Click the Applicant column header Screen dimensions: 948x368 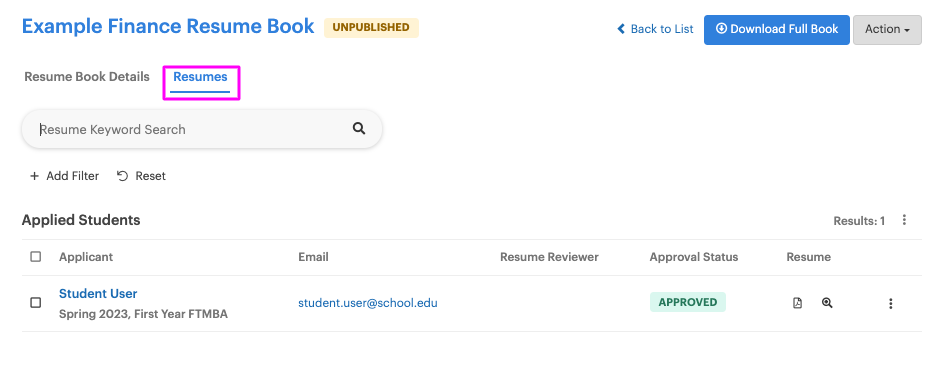pyautogui.click(x=86, y=257)
